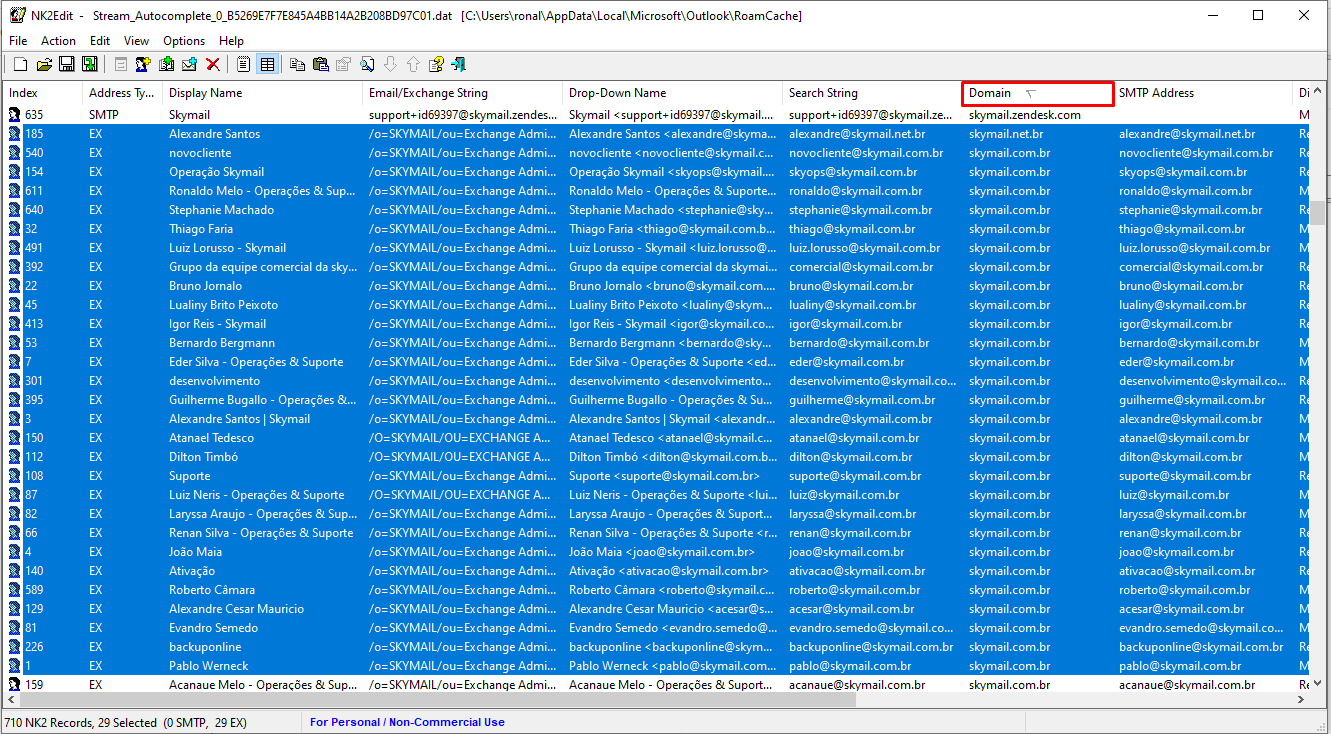The image size is (1331, 734).
Task: Click the contact icon for record 635
Action: point(15,115)
